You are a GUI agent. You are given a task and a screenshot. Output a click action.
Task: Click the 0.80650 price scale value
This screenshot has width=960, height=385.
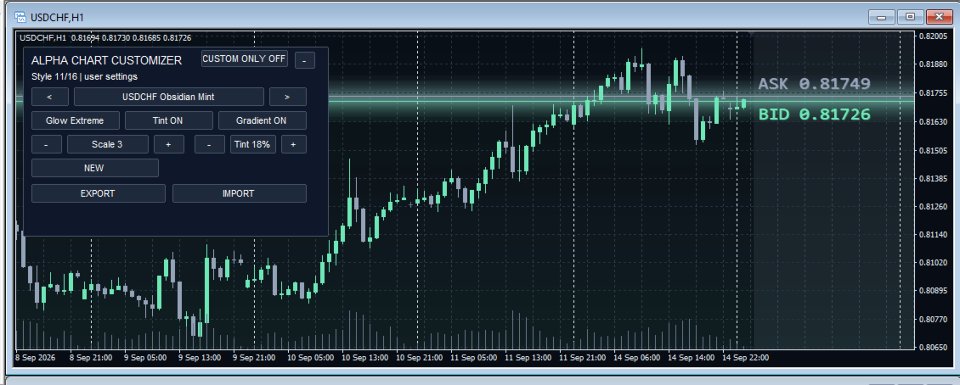934,347
